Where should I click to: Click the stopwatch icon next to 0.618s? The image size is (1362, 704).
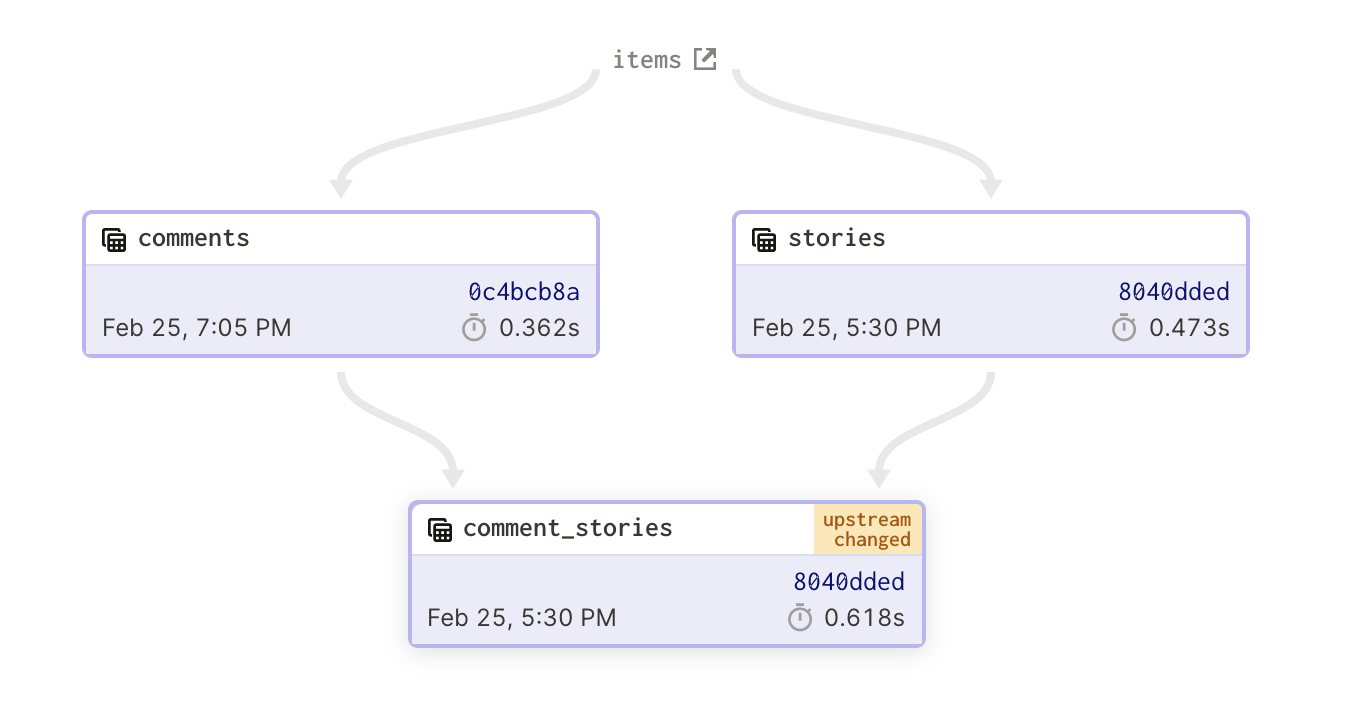pyautogui.click(x=799, y=617)
